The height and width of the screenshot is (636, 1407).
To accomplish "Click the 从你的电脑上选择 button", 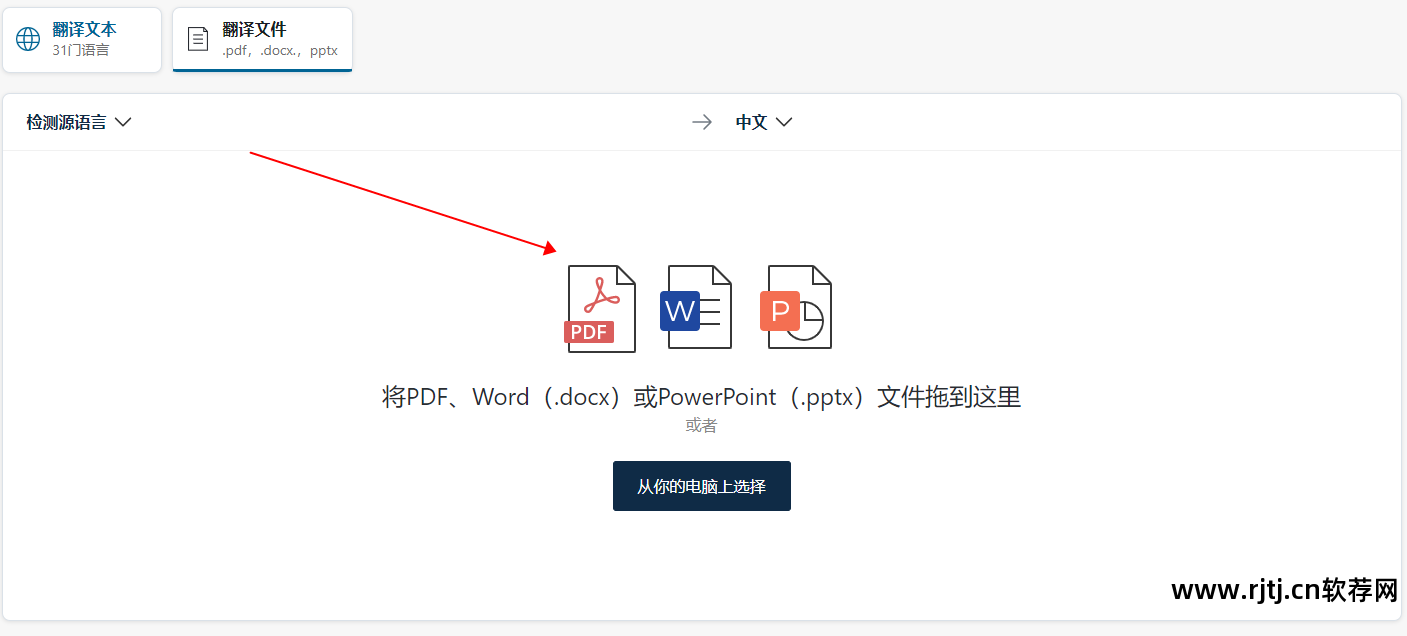I will (x=702, y=486).
